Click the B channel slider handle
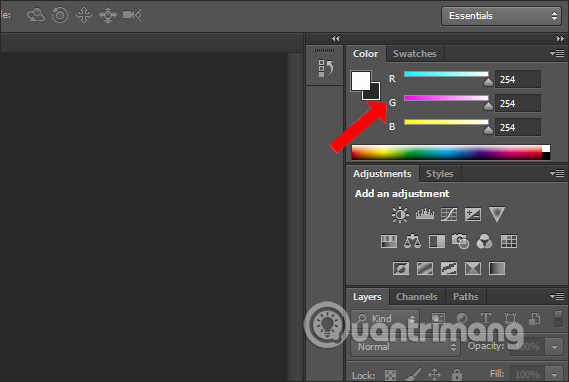 coord(488,130)
